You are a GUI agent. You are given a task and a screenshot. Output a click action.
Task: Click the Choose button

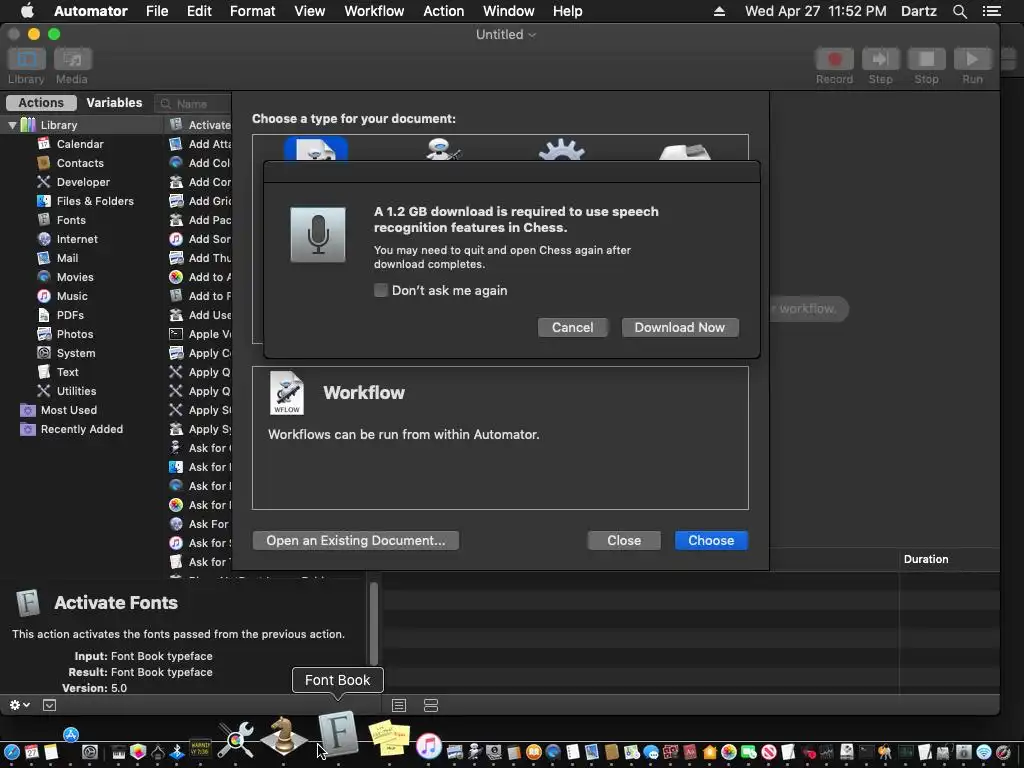711,540
